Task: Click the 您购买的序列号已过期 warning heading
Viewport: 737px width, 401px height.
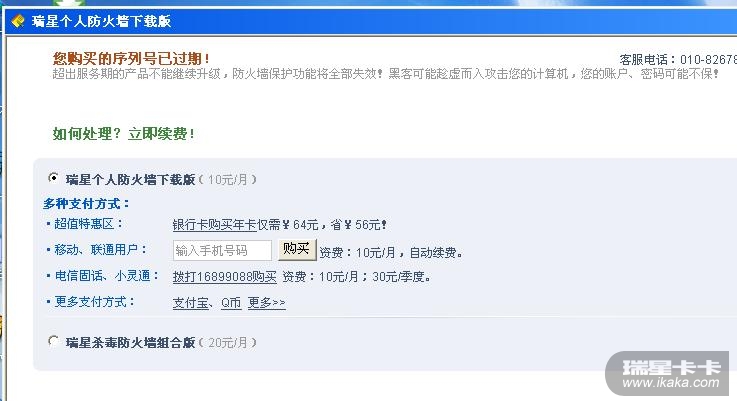Action: (x=131, y=58)
